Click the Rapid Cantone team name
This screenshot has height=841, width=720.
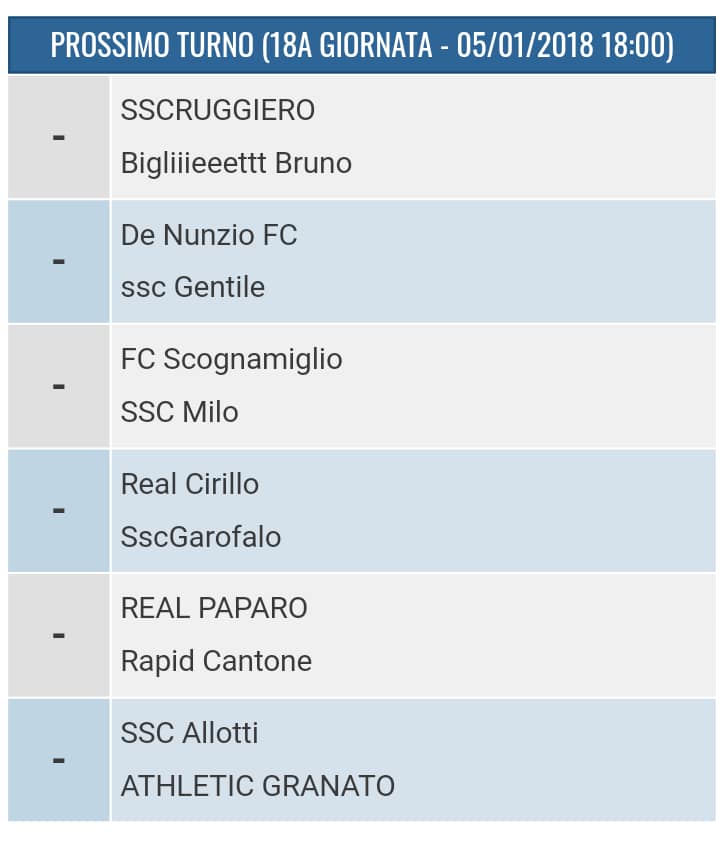tap(216, 661)
